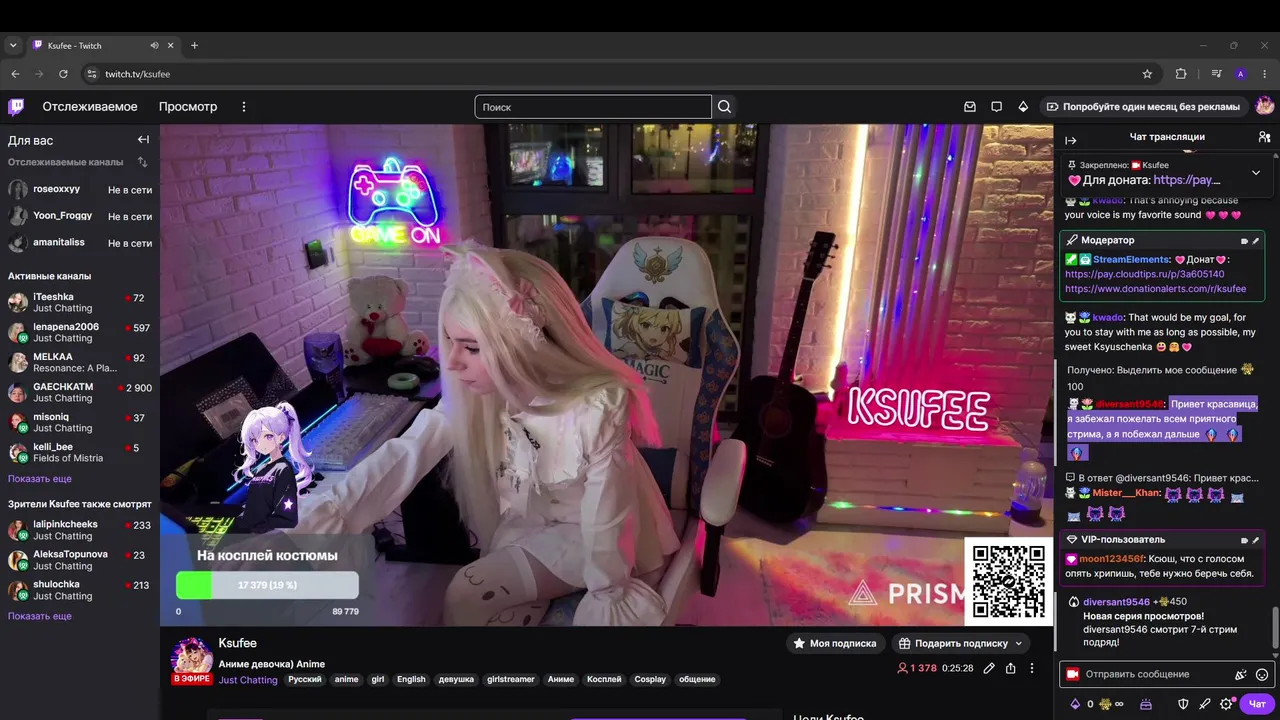Click the browser address bar URL
This screenshot has width=1280, height=720.
point(138,74)
